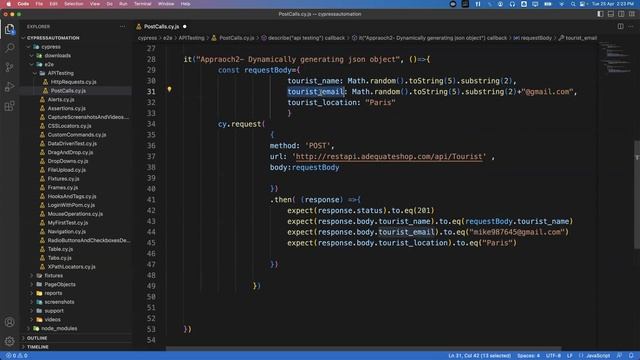
Task: Click the lightbulb code action on line 31
Action: click(x=169, y=89)
